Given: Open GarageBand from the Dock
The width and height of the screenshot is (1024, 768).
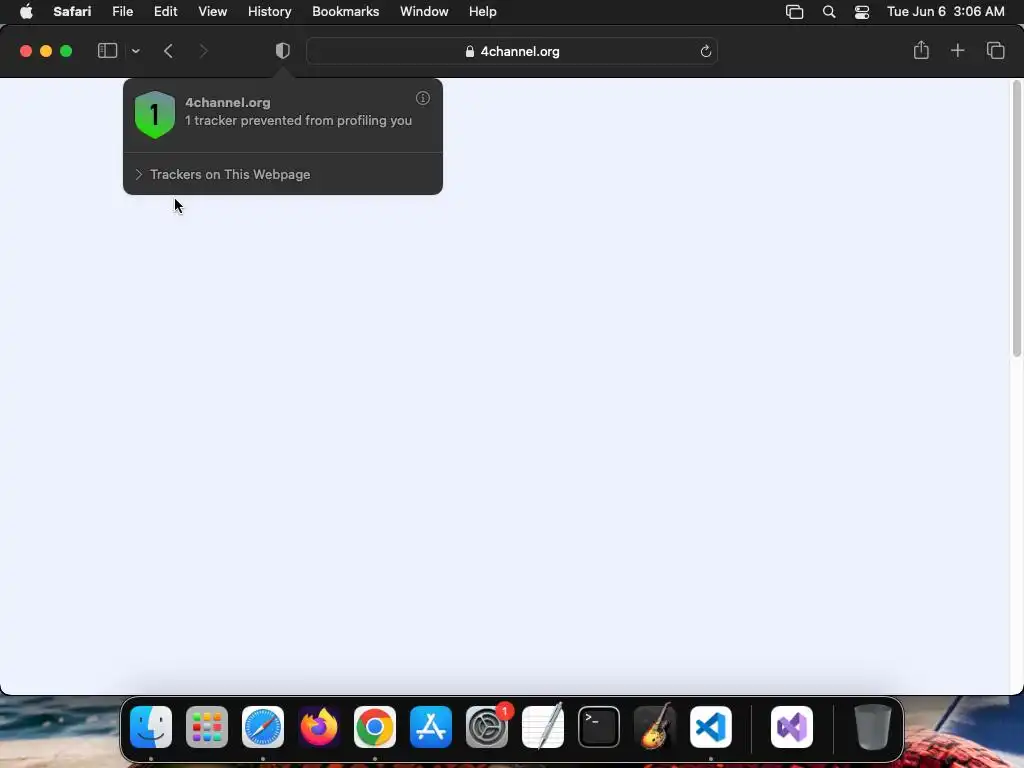Looking at the screenshot, I should 655,727.
